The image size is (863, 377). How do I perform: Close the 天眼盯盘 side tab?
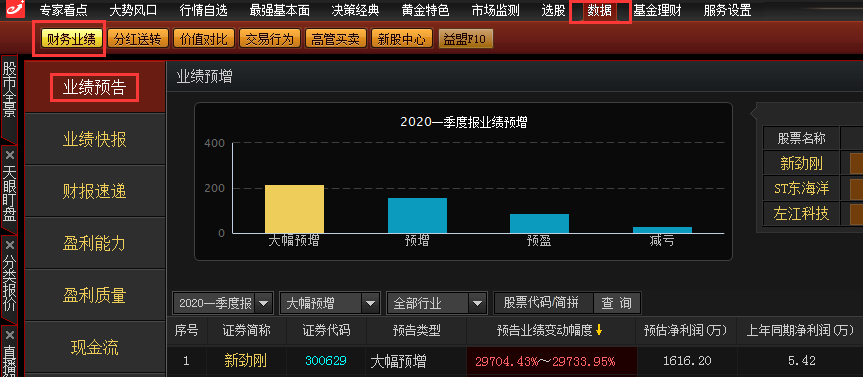(x=9, y=156)
